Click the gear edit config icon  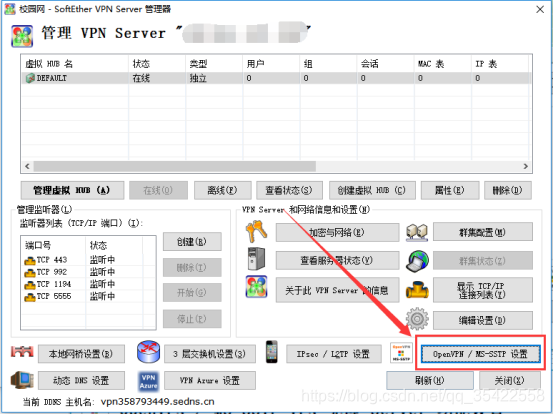tap(417, 319)
